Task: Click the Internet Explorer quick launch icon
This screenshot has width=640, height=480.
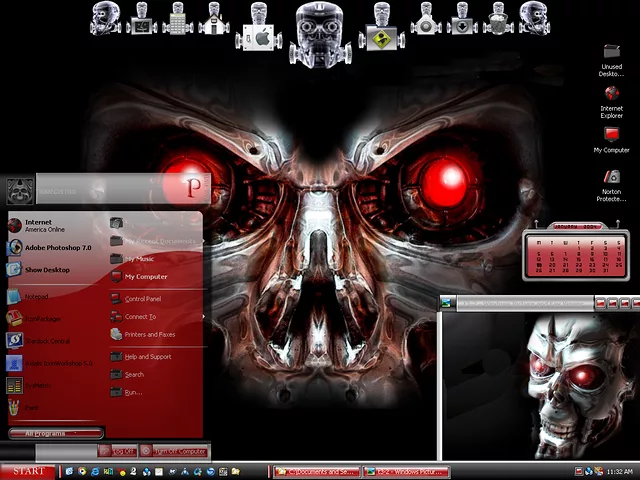Action: point(95,472)
